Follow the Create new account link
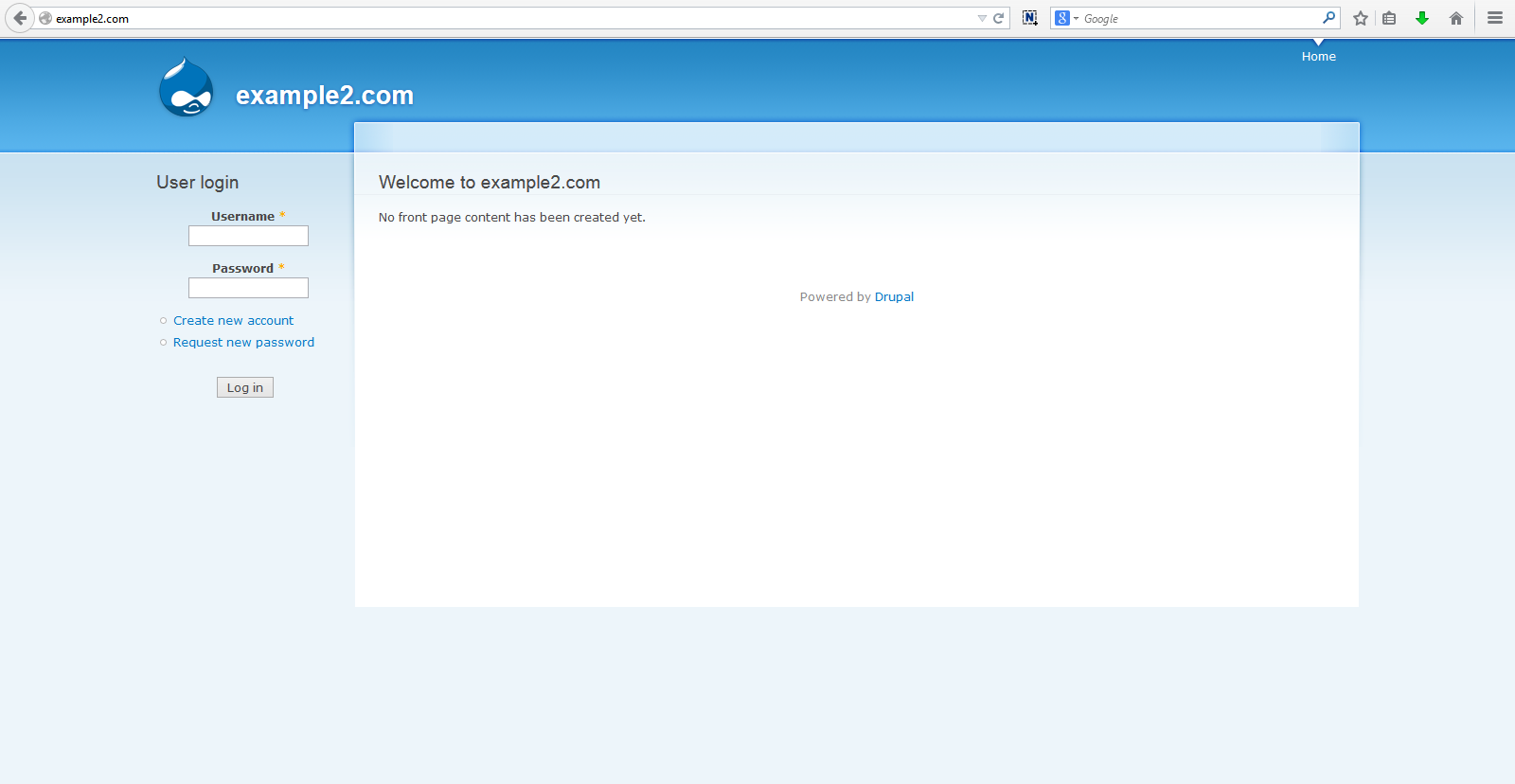1515x784 pixels. [x=233, y=321]
